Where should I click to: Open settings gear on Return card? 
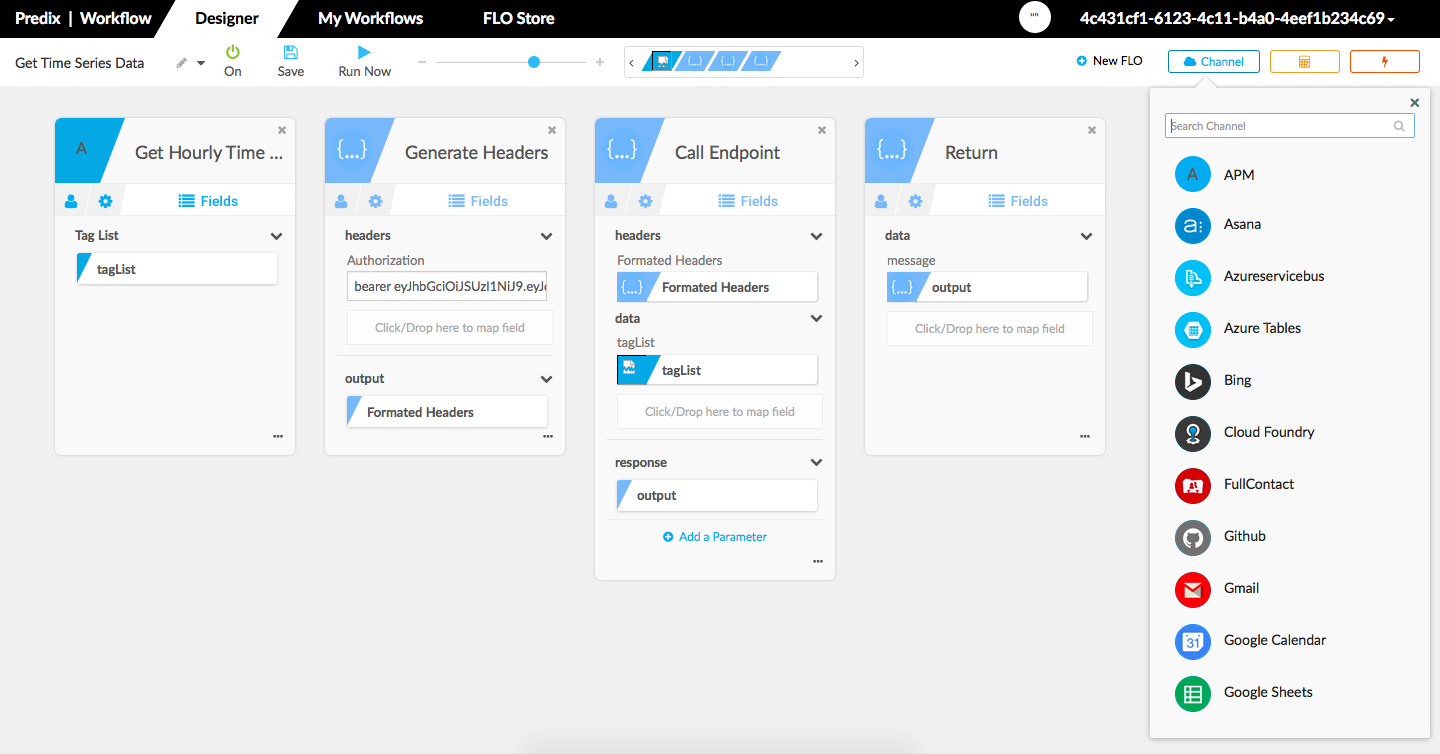[916, 201]
